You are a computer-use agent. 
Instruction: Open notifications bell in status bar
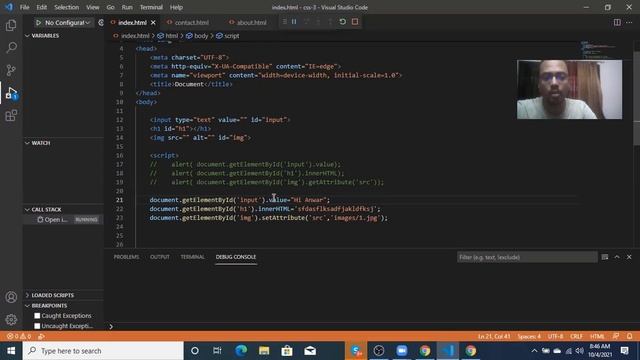[x=630, y=336]
